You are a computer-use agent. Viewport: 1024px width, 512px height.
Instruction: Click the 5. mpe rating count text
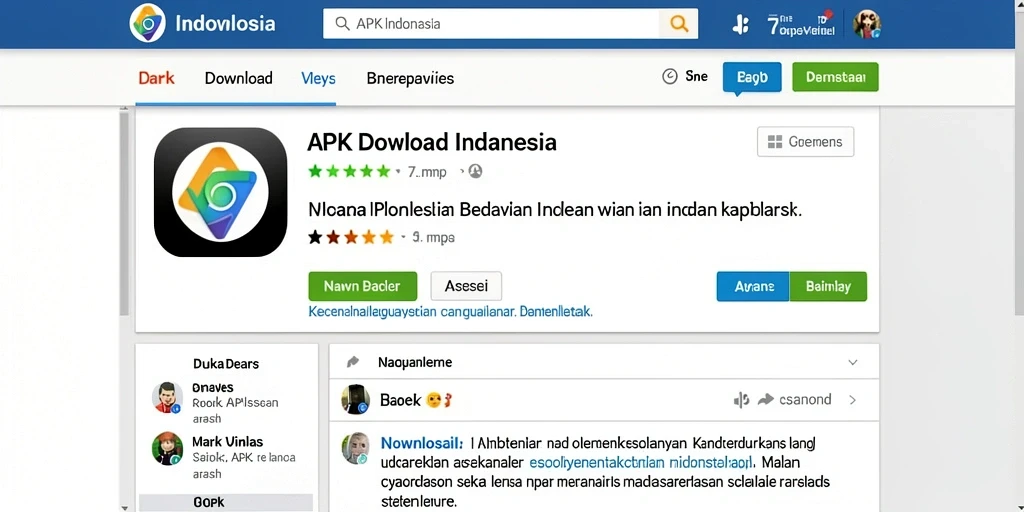434,238
